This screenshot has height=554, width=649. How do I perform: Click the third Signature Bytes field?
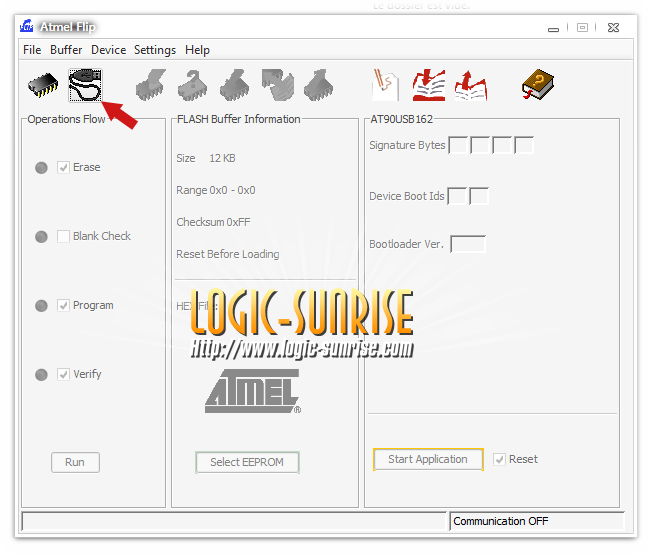(502, 145)
